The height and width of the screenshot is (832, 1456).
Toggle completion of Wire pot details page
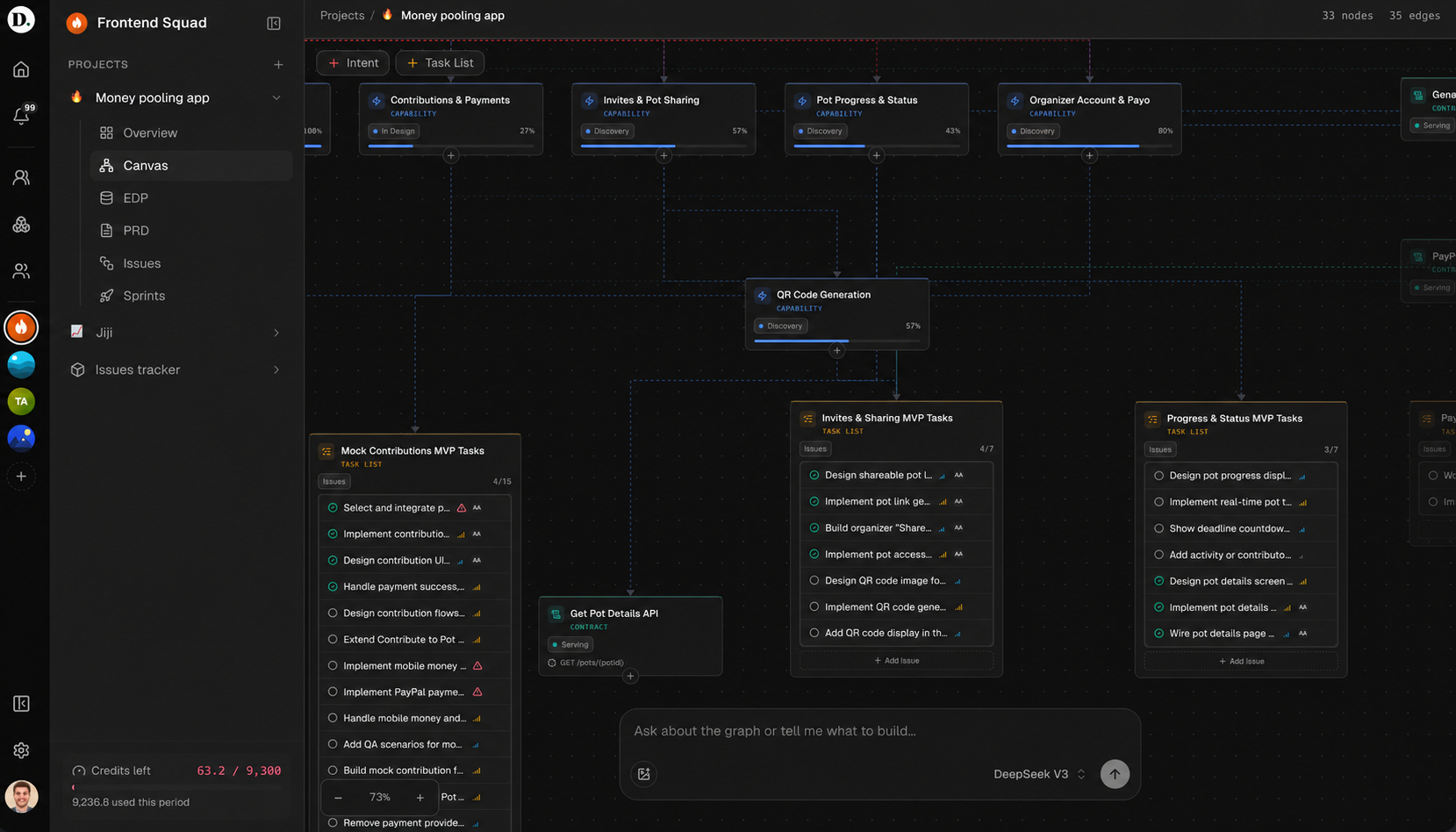coord(1159,634)
